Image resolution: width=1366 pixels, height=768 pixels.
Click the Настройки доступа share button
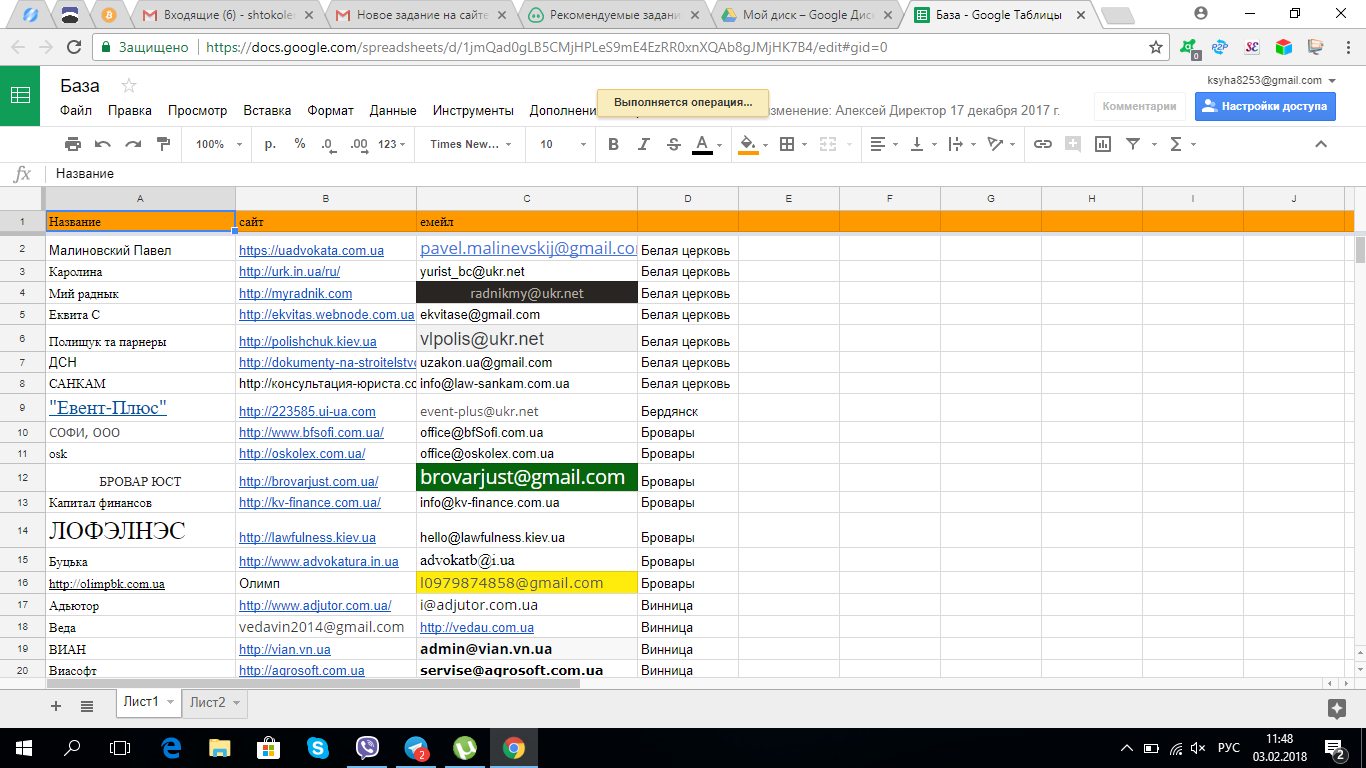(x=1265, y=106)
